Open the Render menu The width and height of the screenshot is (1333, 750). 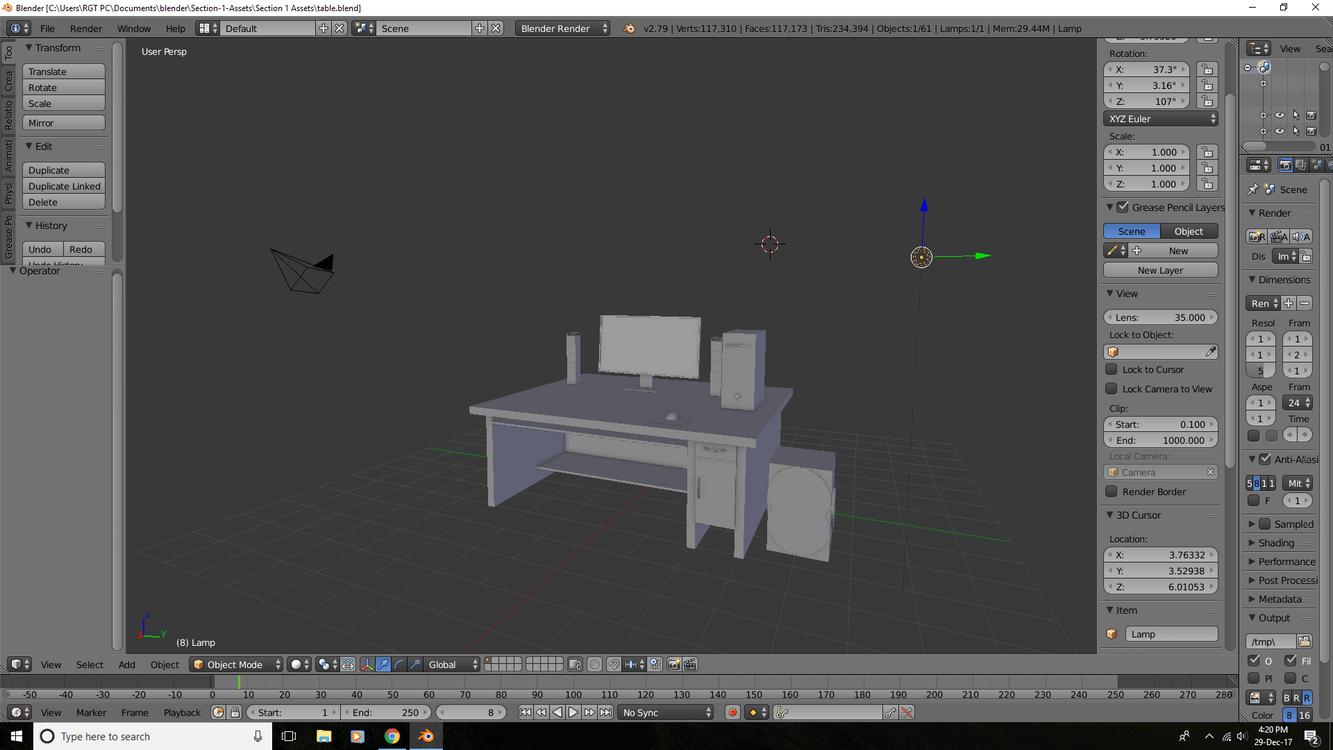coord(86,28)
